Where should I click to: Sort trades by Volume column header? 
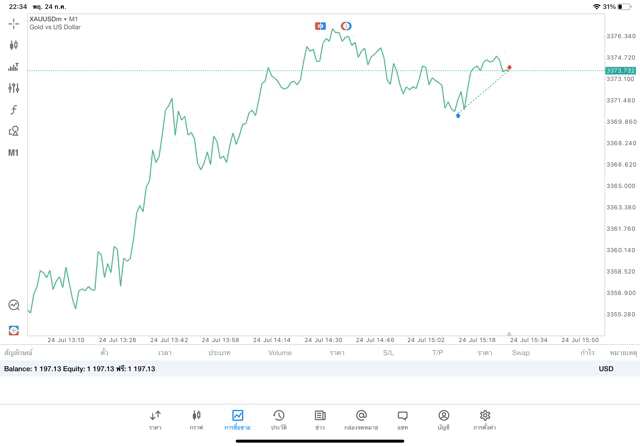pos(280,353)
